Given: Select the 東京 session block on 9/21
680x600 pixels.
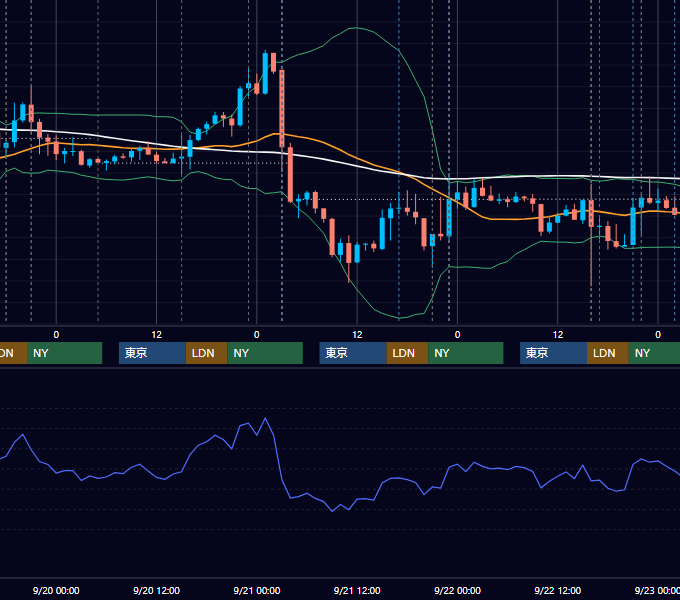Looking at the screenshot, I should (353, 353).
